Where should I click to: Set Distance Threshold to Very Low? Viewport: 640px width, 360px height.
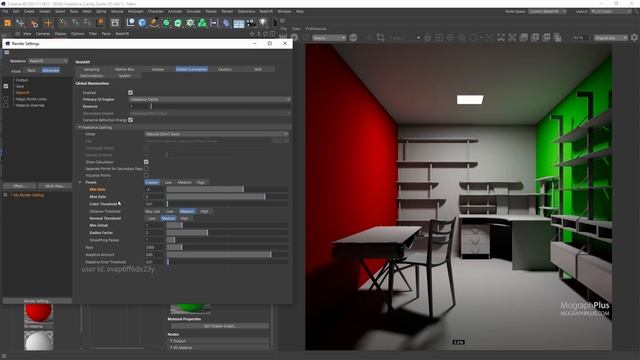(x=153, y=211)
